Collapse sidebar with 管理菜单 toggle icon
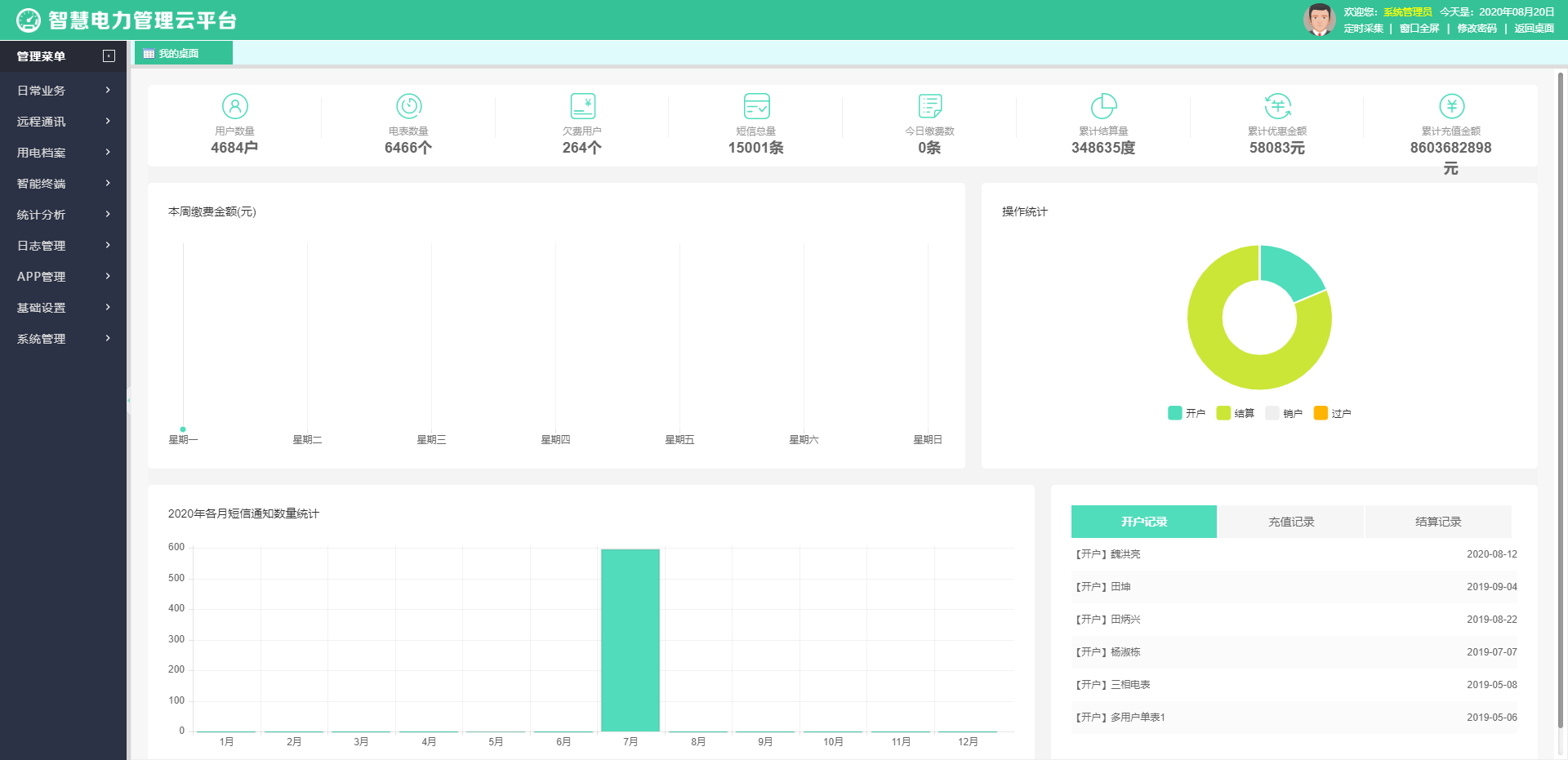1568x760 pixels. coord(109,56)
